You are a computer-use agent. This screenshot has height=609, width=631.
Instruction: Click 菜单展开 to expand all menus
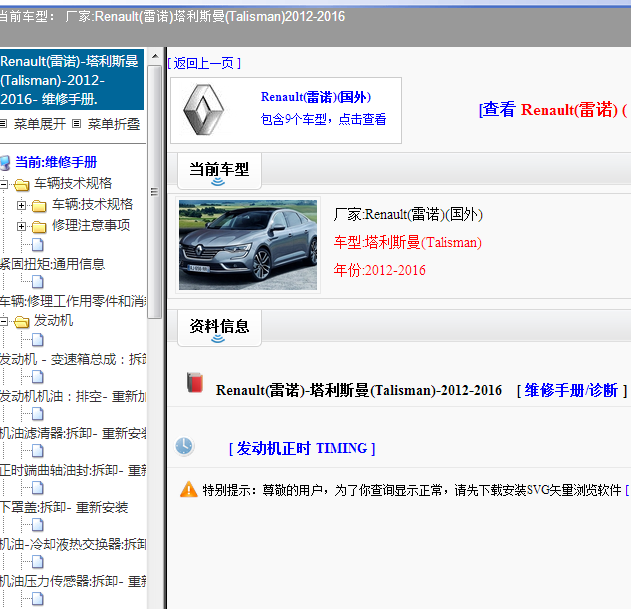point(40,124)
